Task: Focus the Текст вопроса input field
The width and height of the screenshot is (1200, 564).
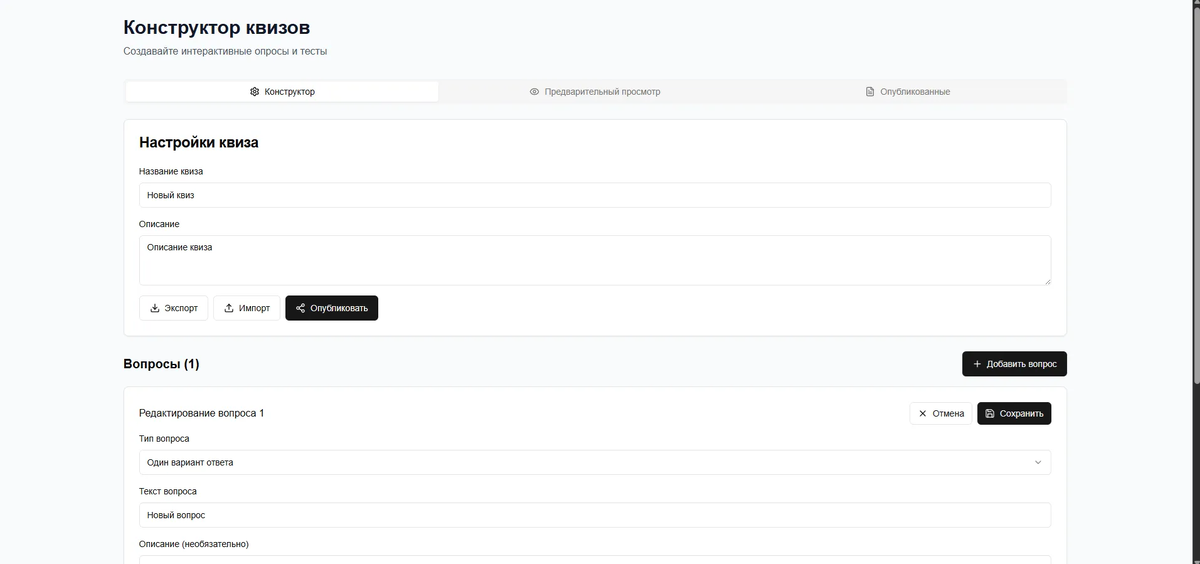Action: coord(595,515)
